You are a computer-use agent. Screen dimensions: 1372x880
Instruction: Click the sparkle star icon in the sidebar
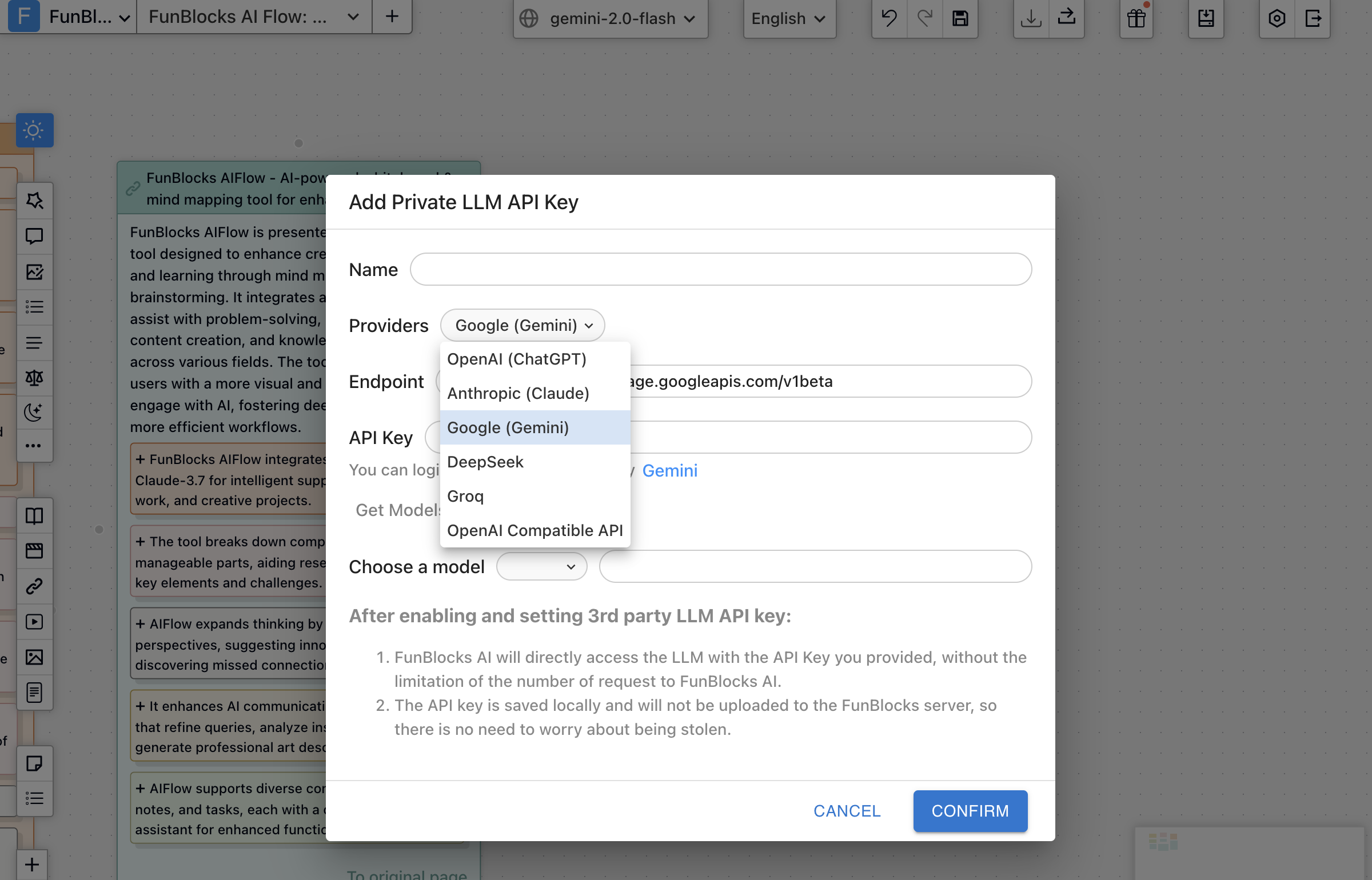(x=34, y=201)
